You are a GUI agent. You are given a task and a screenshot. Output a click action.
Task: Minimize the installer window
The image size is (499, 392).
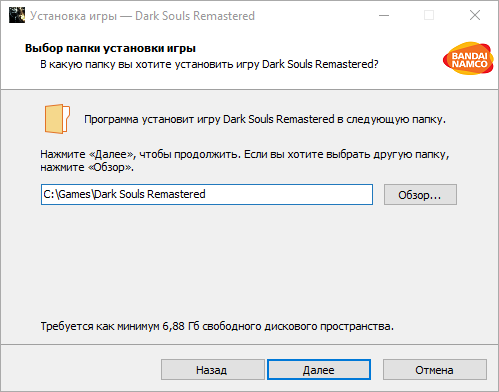coord(384,15)
